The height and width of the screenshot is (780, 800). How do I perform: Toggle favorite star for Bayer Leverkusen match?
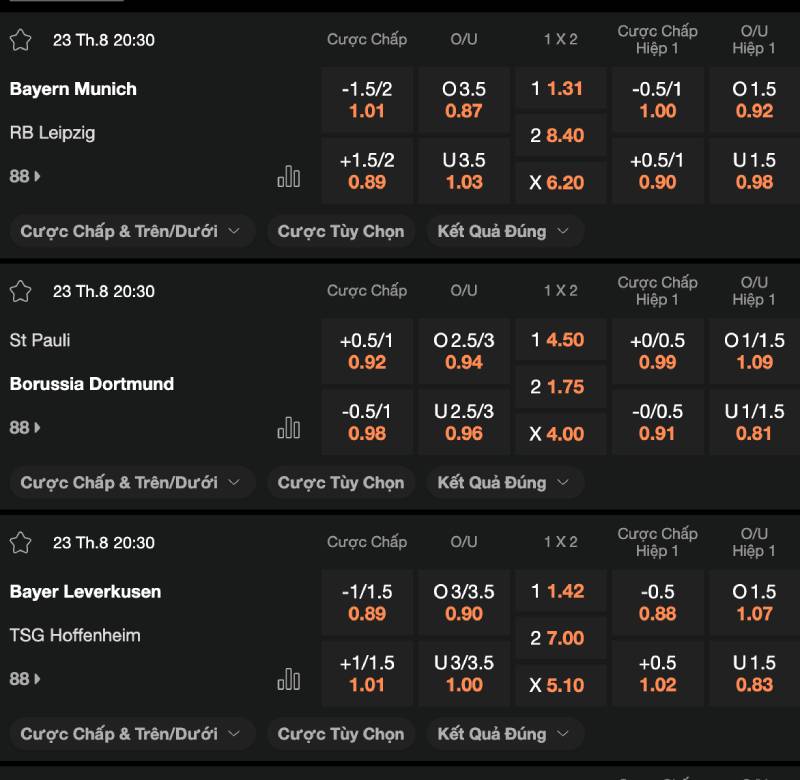tap(20, 542)
